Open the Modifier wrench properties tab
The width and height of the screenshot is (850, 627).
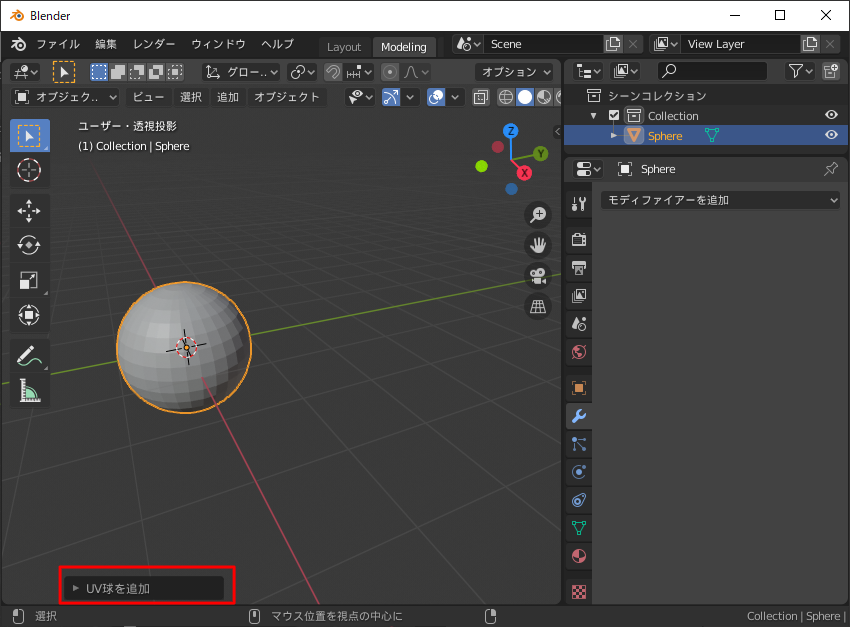click(x=579, y=416)
